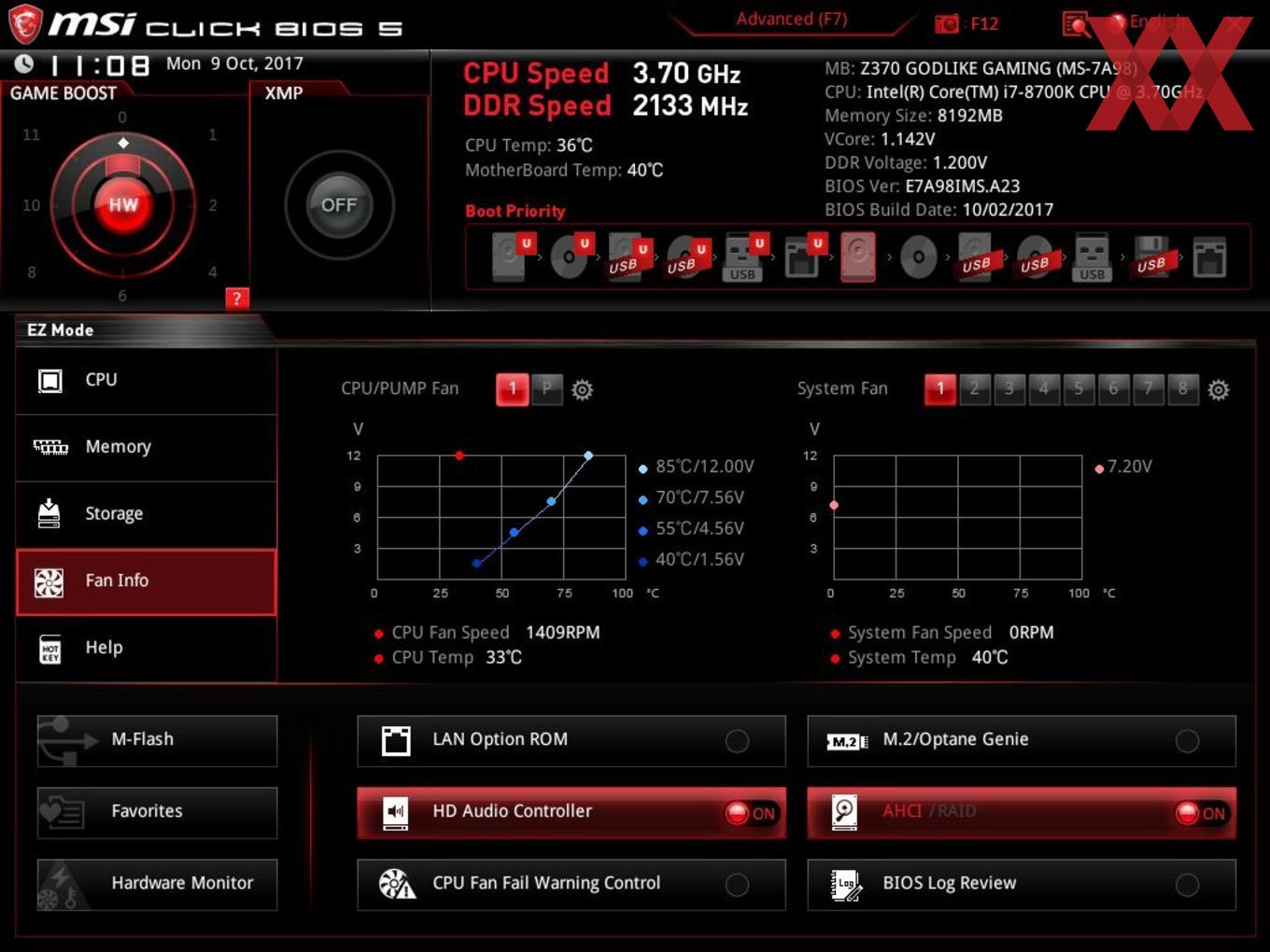The image size is (1270, 952).
Task: Click the lowest blue CPU fan curve point
Action: coord(477,563)
